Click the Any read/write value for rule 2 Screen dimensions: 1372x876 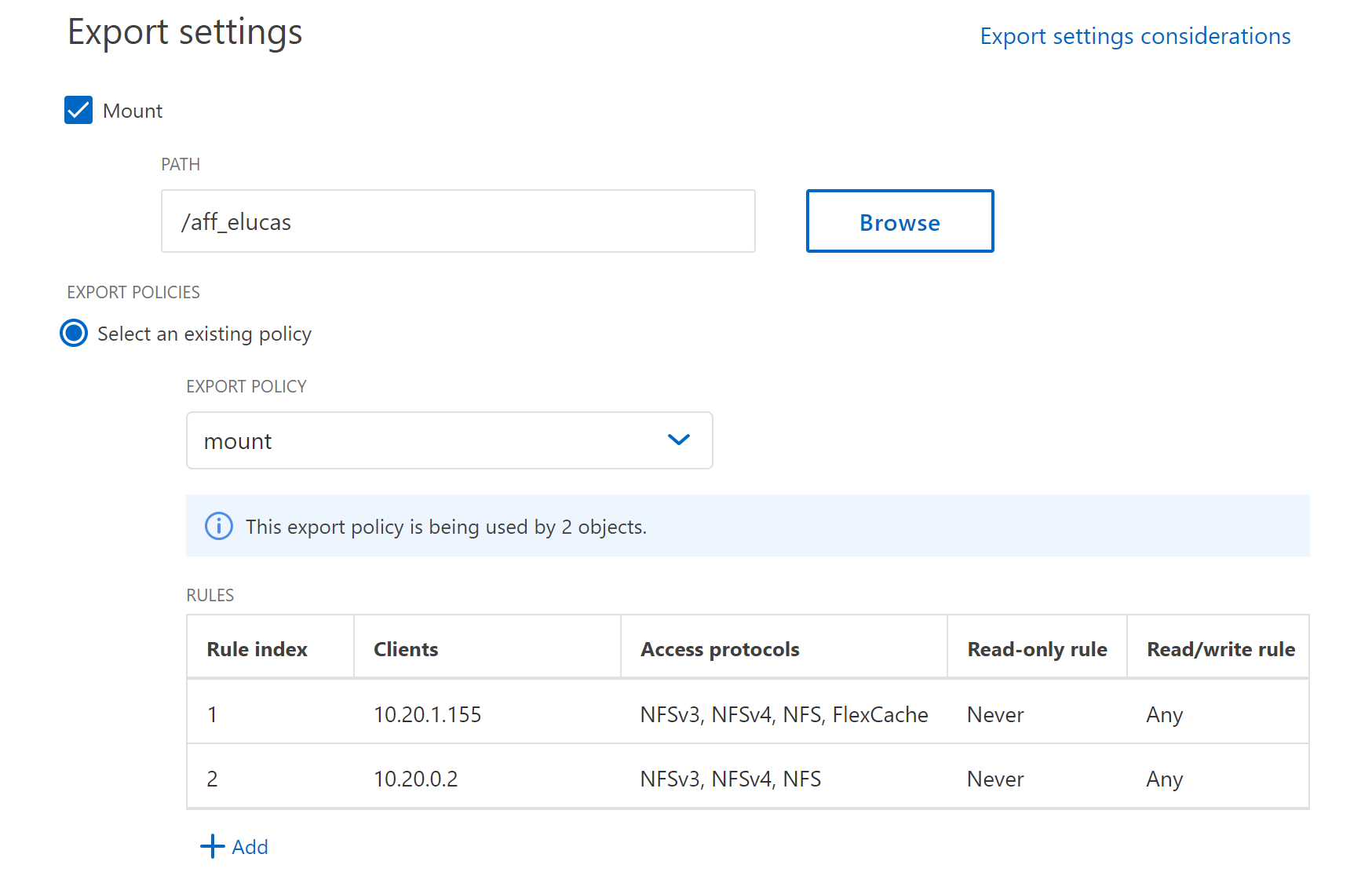(1164, 779)
